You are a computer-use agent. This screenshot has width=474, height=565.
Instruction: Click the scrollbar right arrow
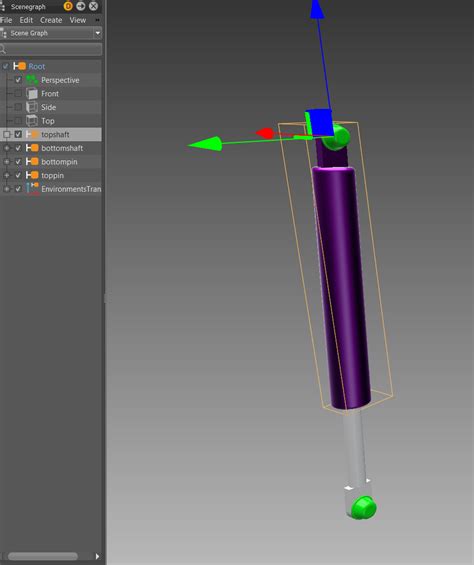(97, 556)
